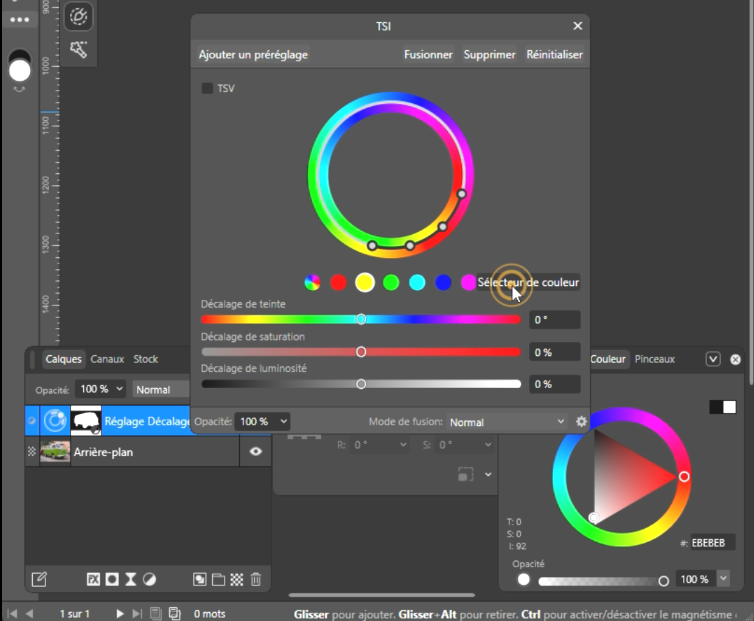Select the red color channel dot
This screenshot has width=754, height=621.
338,283
